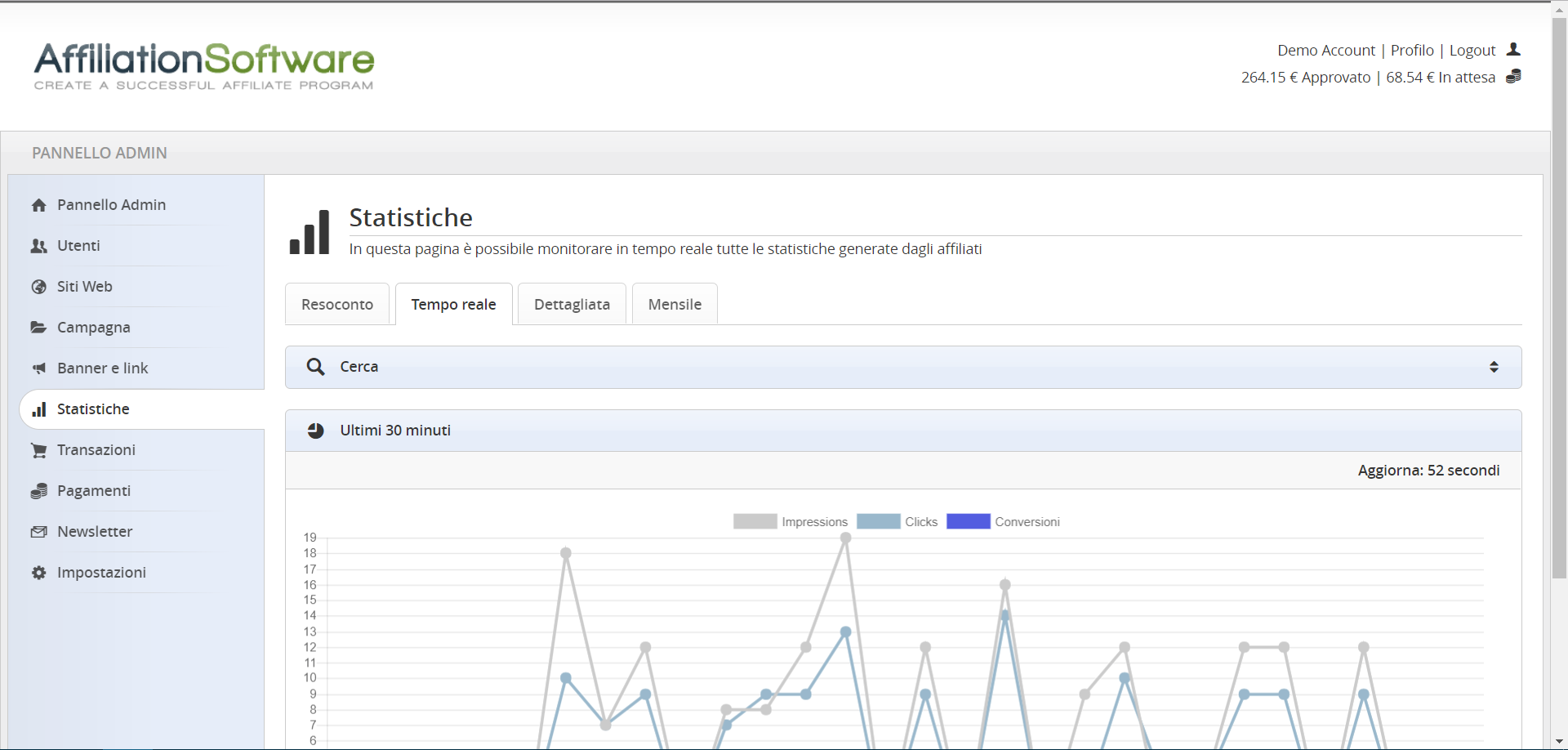Select the Transazioni sidebar item

[x=96, y=450]
